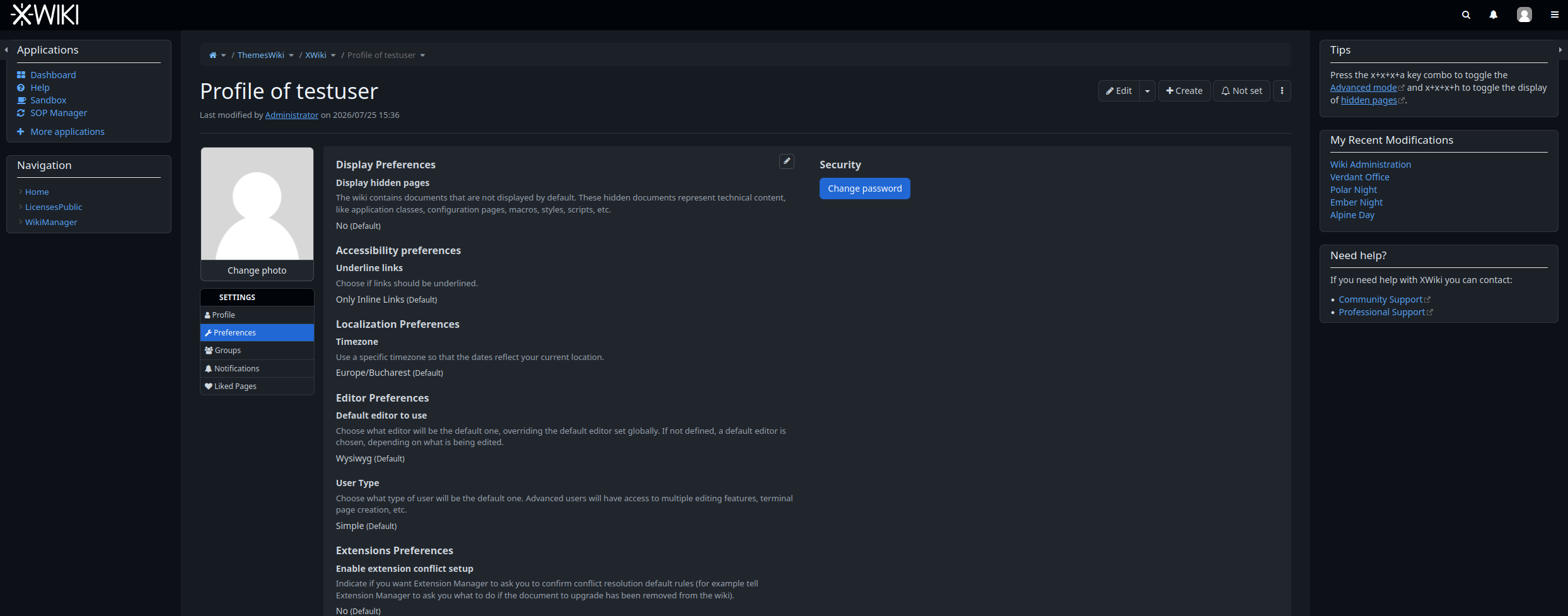This screenshot has width=1568, height=616.
Task: Expand Profile of testuser breadcrumb dropdown
Action: [x=422, y=55]
